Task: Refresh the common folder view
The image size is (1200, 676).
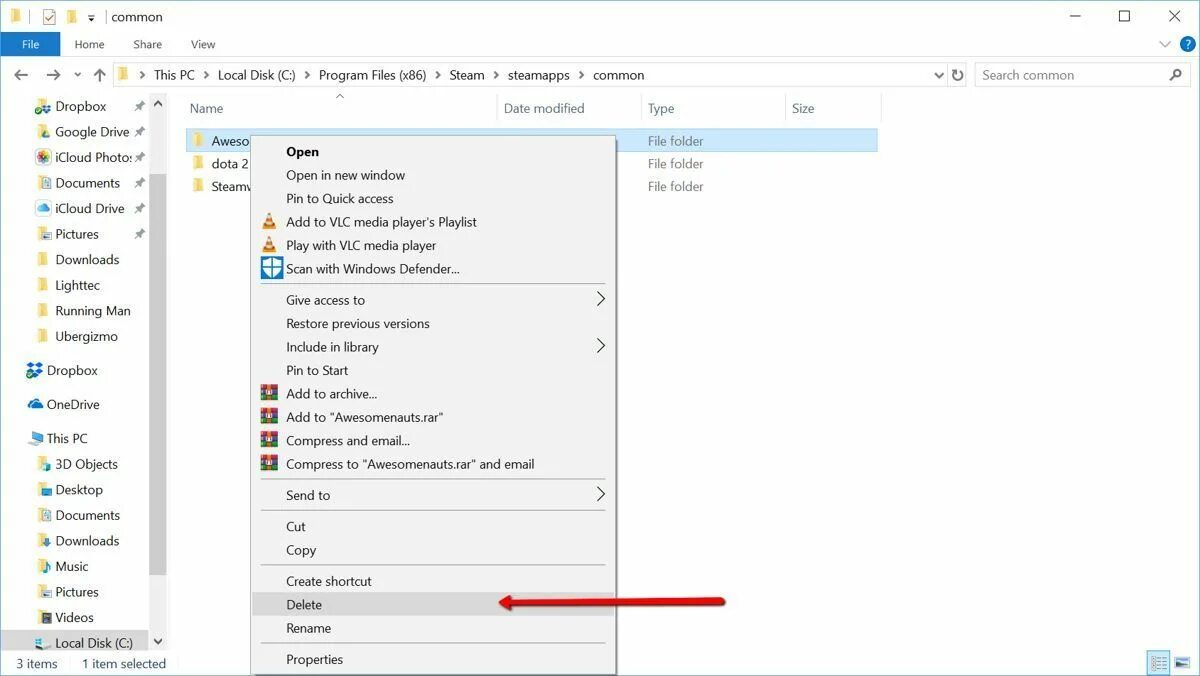Action: (958, 75)
